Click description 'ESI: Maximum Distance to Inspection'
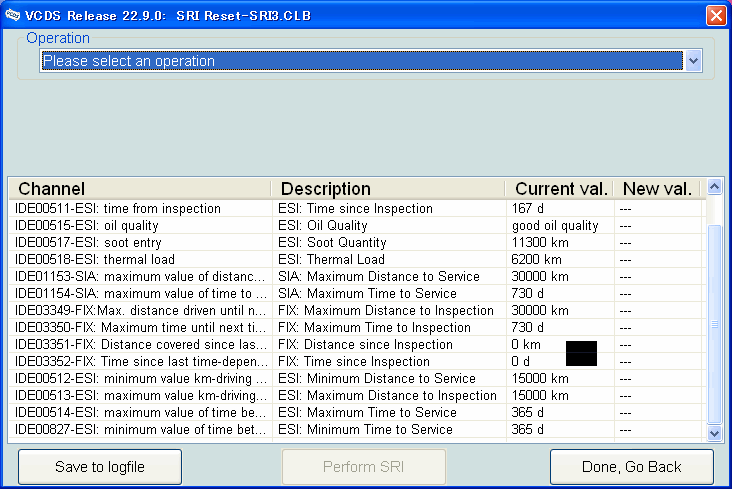 pyautogui.click(x=387, y=396)
